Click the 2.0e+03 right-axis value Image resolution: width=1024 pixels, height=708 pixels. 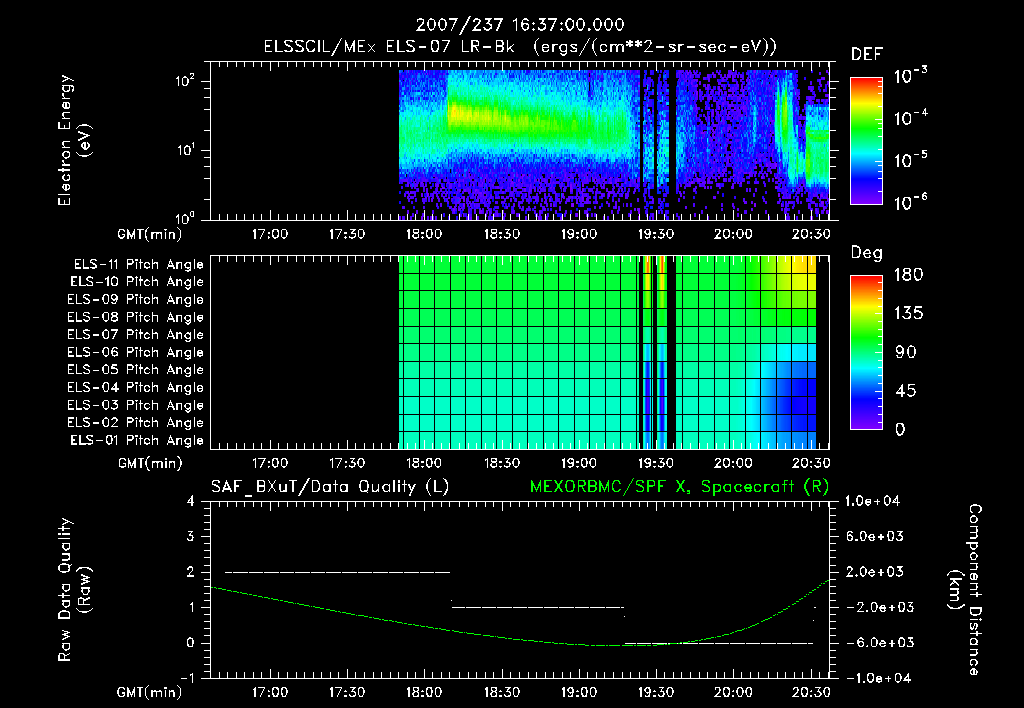(874, 572)
